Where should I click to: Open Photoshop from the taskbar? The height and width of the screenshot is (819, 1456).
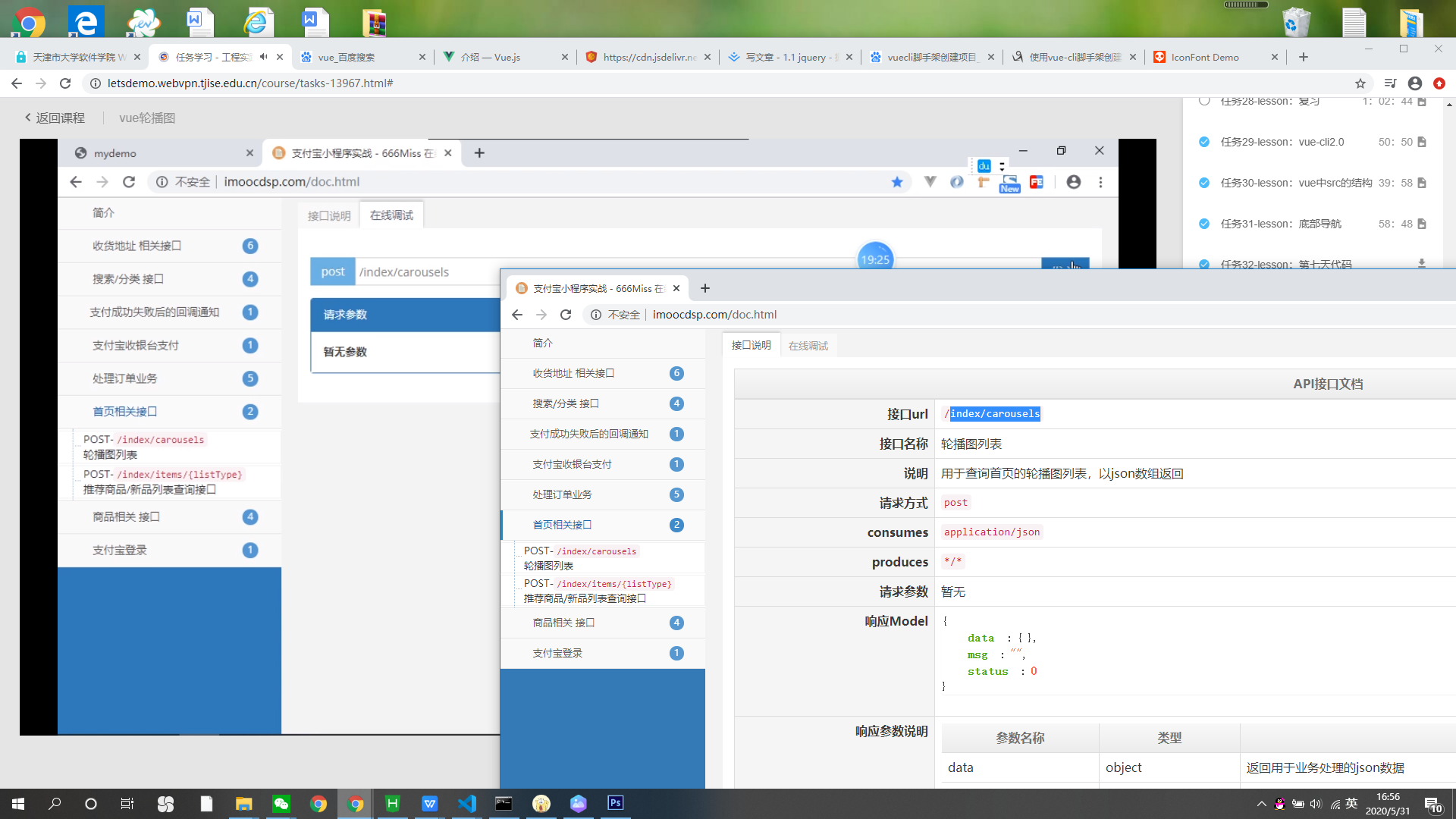pos(615,803)
